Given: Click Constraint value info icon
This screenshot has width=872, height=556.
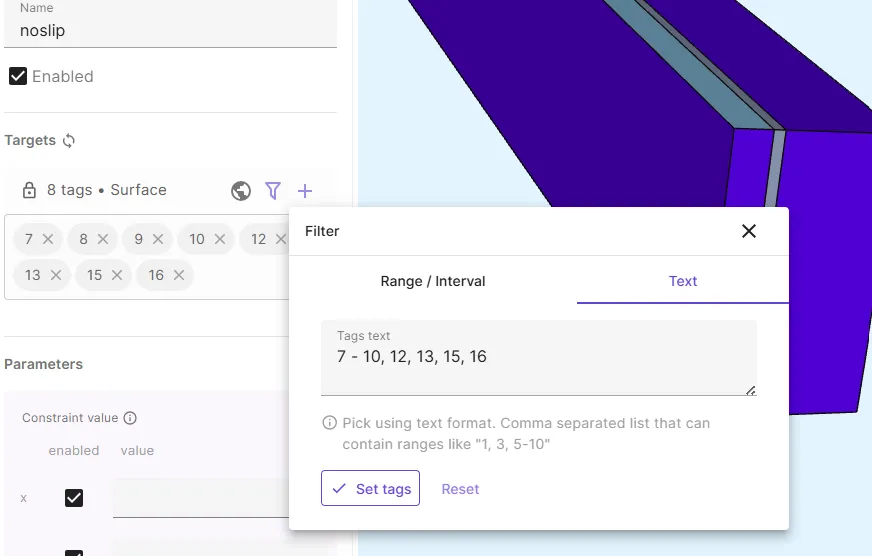Looking at the screenshot, I should point(130,418).
